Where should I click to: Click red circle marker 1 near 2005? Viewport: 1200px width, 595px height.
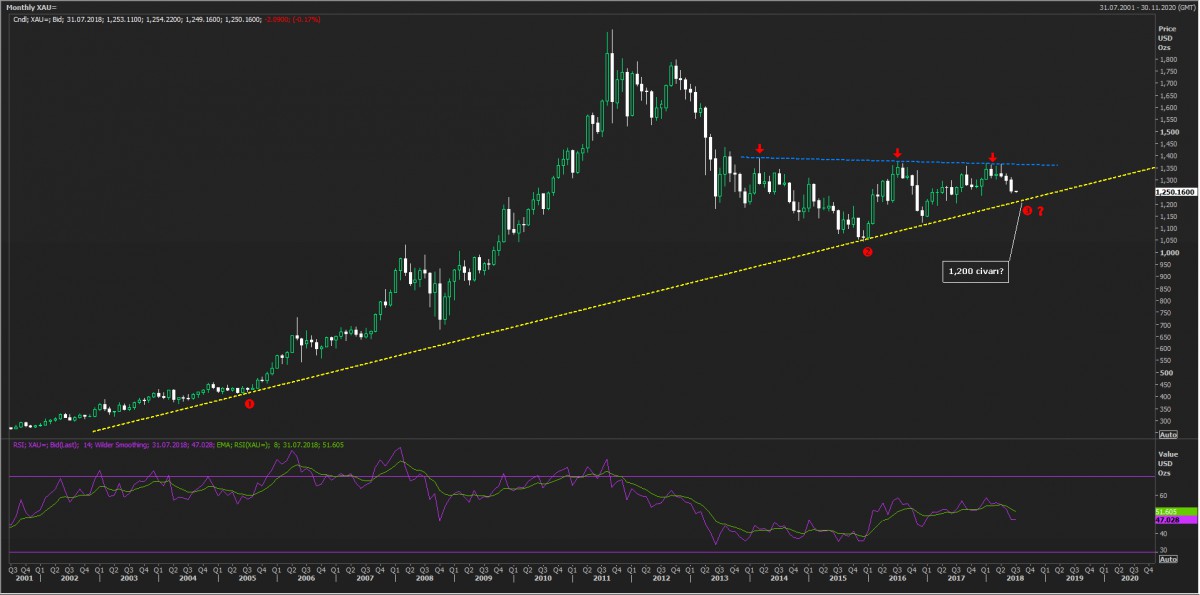click(x=249, y=403)
